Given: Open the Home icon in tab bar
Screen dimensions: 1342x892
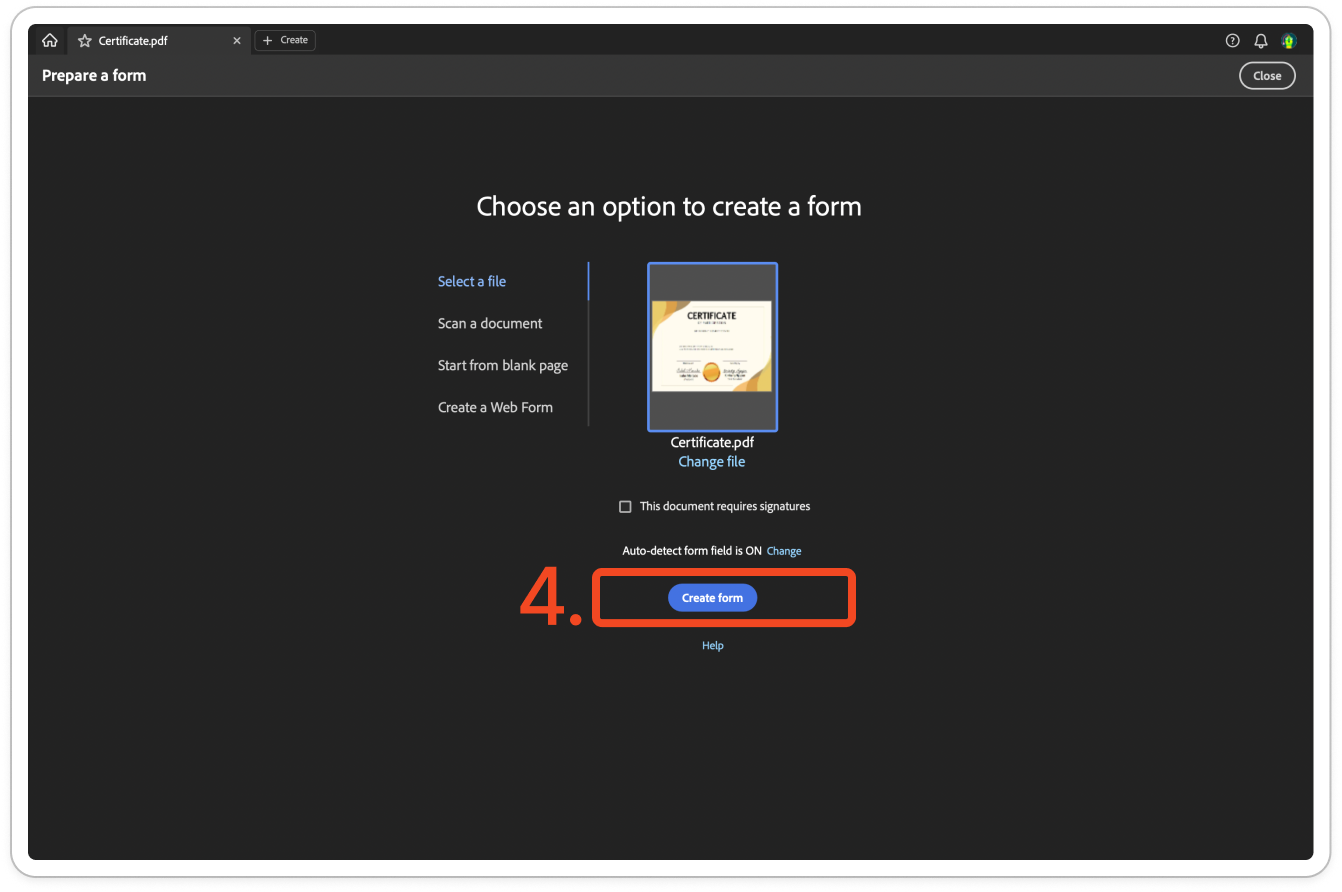Looking at the screenshot, I should point(50,40).
